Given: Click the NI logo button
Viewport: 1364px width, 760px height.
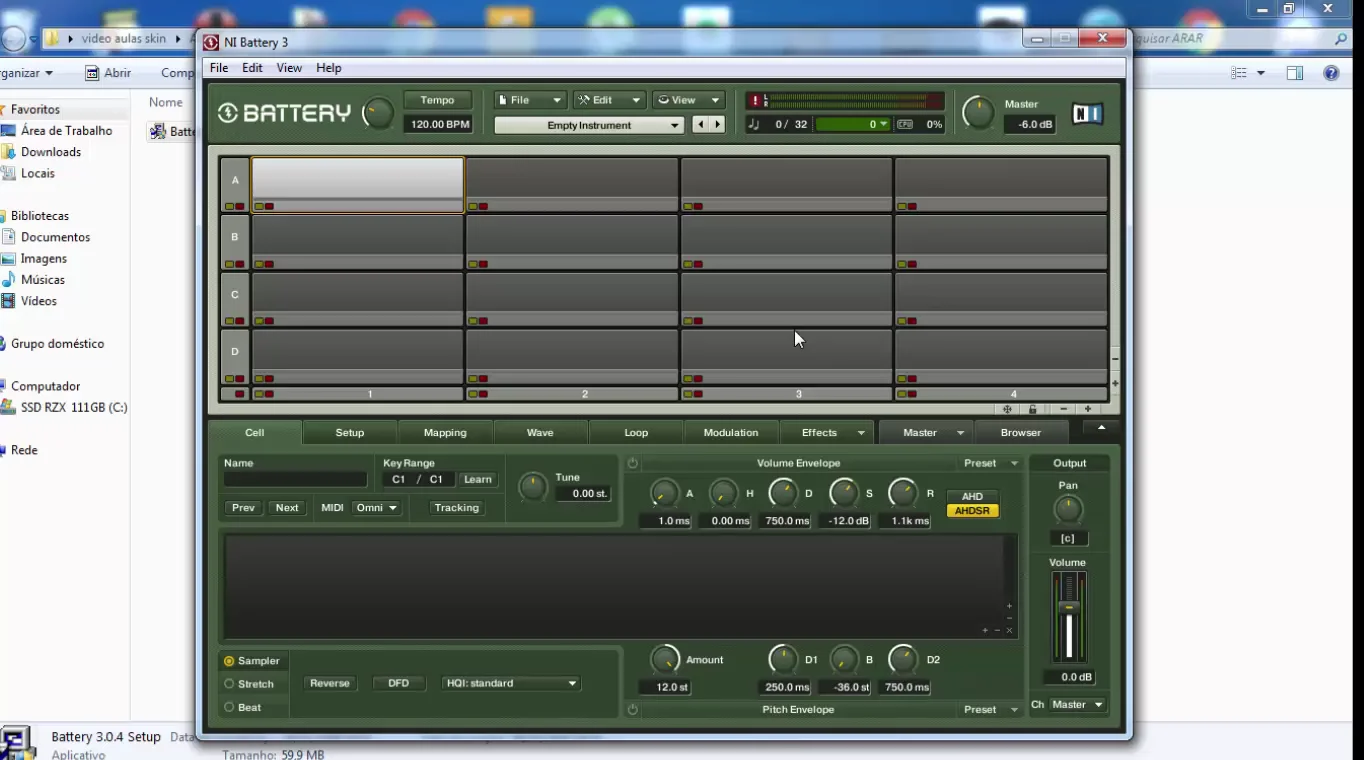Looking at the screenshot, I should (1087, 114).
